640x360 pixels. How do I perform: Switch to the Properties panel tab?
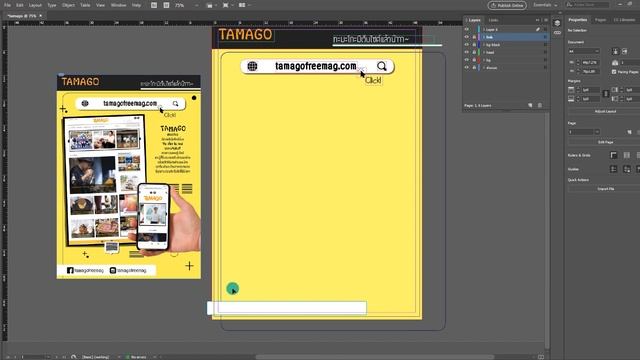coord(578,20)
